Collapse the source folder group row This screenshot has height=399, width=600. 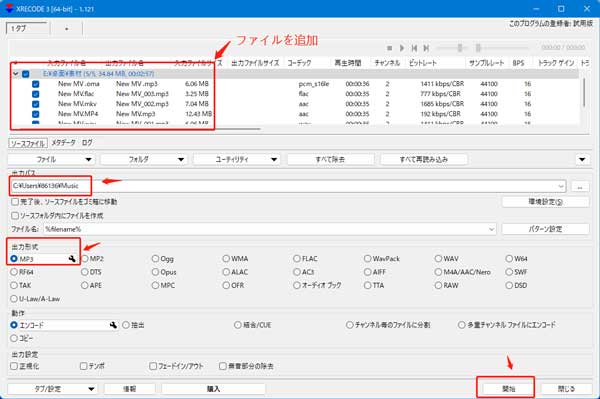pos(16,74)
